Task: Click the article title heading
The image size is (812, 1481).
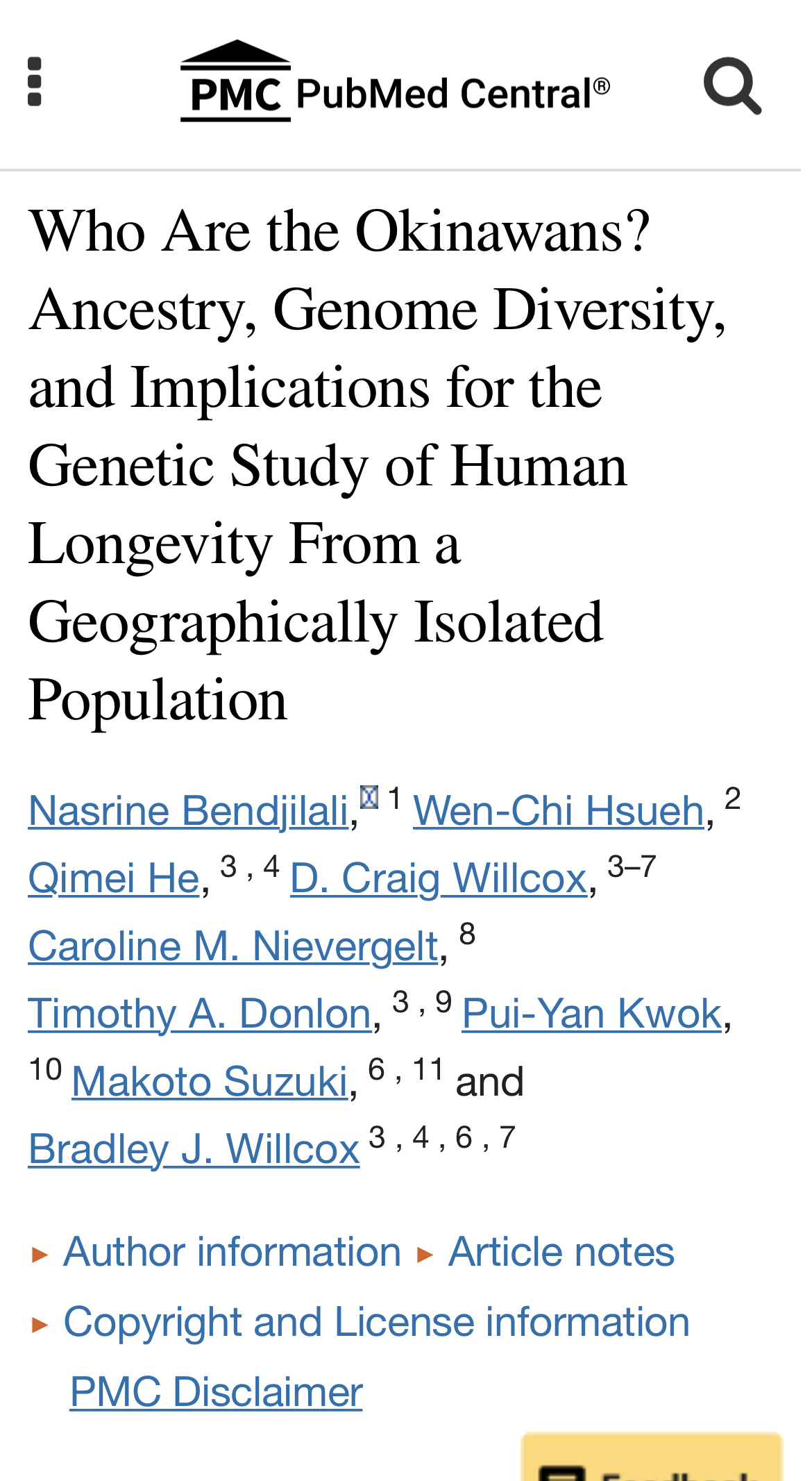Action: pos(378,465)
